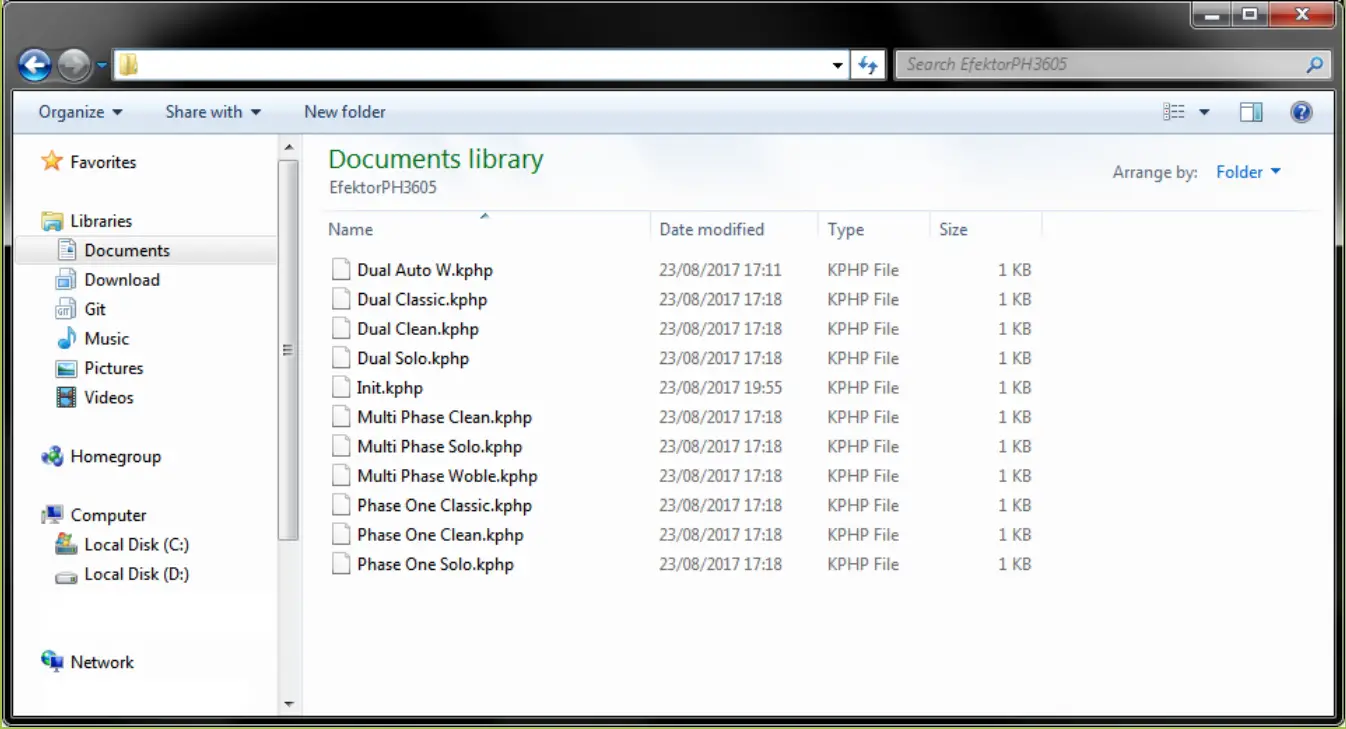This screenshot has height=729, width=1346.
Task: Sort files by Date modified column
Action: 711,230
